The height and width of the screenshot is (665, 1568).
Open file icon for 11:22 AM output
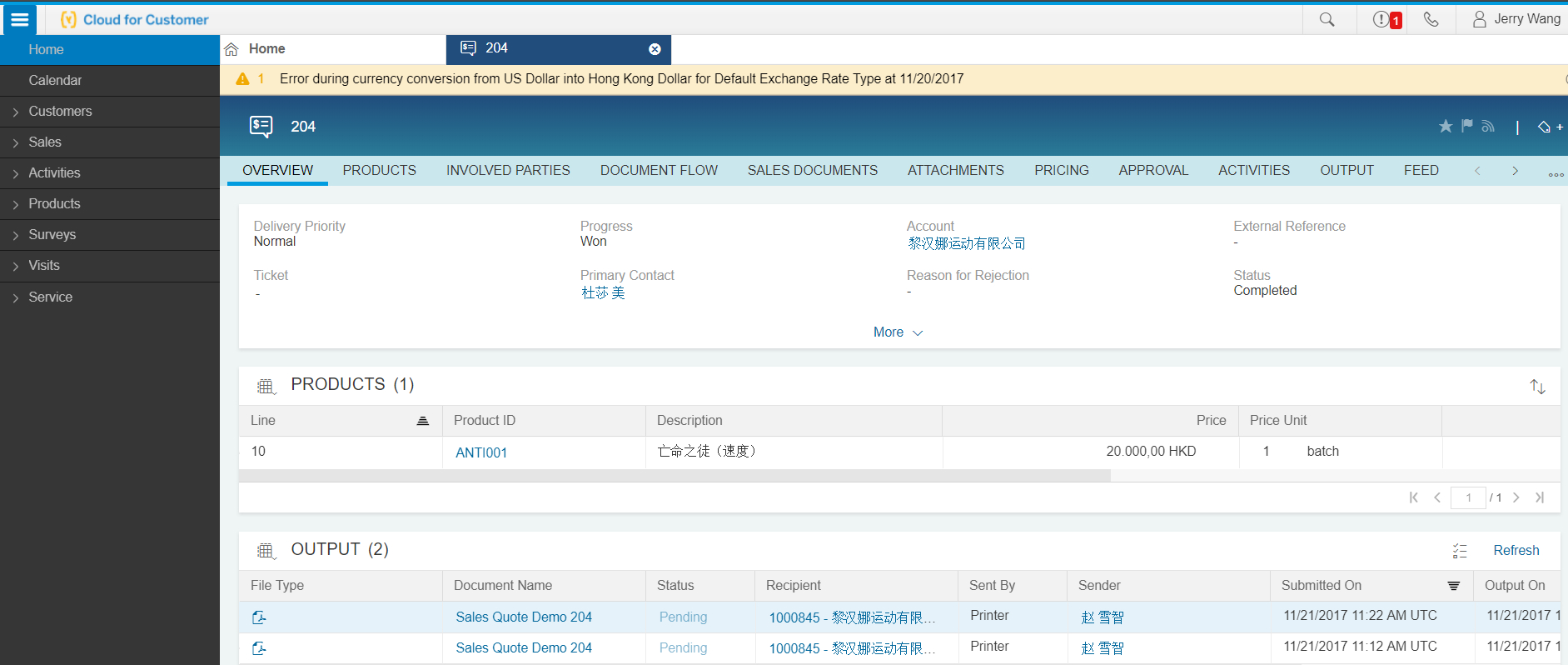coord(259,617)
